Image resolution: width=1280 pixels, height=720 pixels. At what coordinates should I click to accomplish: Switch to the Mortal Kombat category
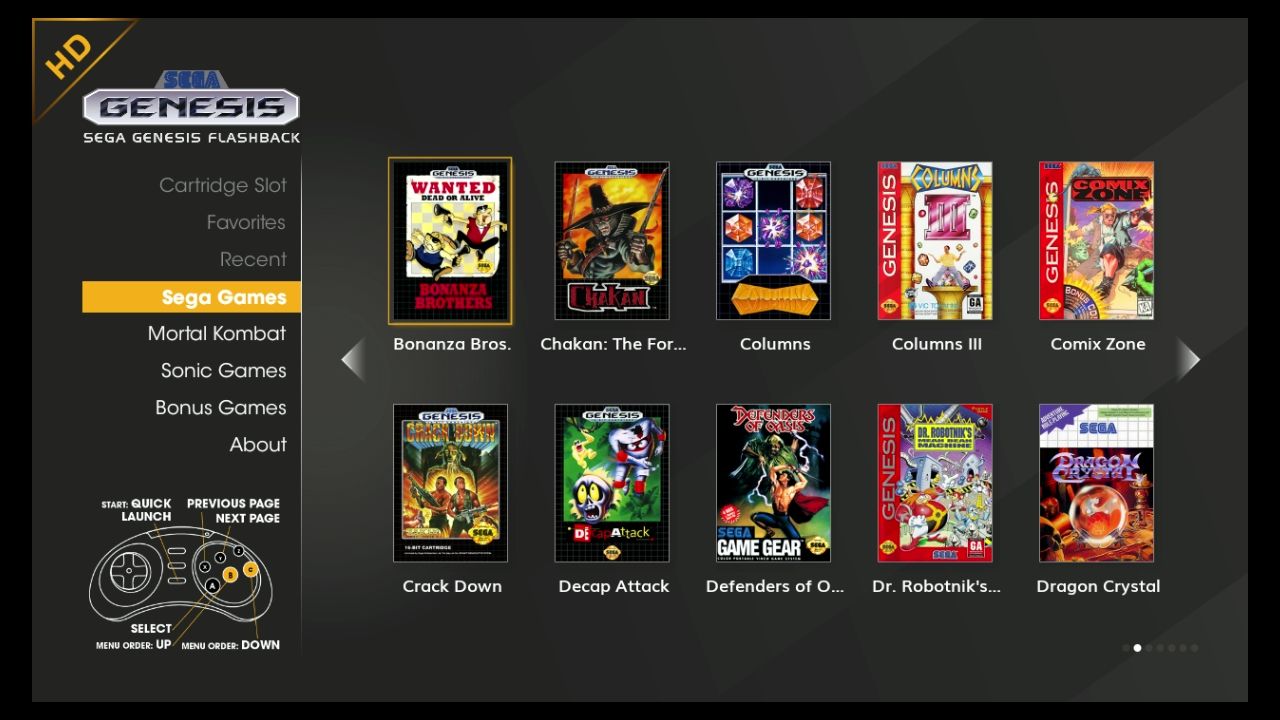(217, 333)
